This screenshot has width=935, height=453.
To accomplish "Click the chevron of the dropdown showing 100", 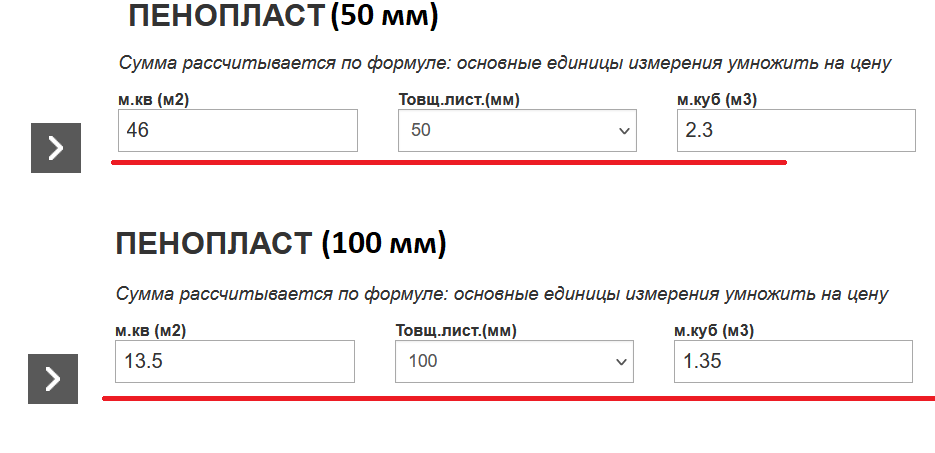I will click(621, 362).
